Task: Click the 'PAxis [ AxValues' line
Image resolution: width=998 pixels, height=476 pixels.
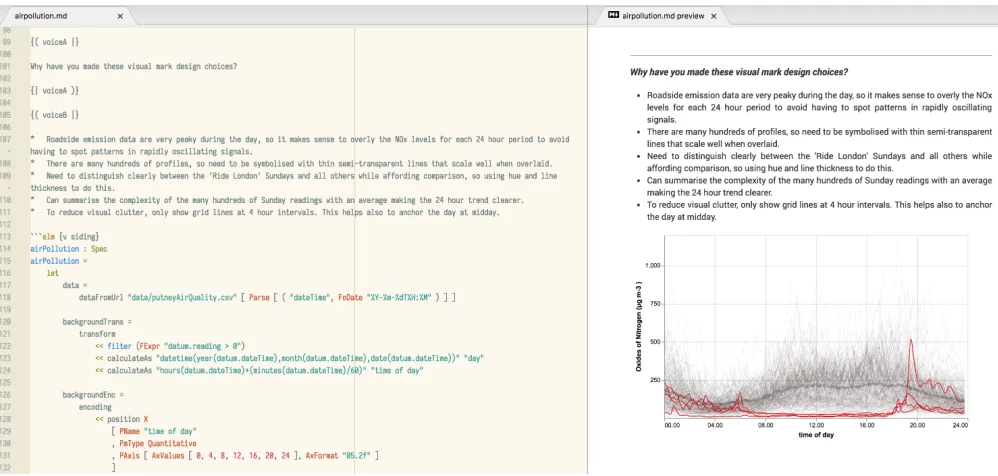Action: [x=245, y=455]
